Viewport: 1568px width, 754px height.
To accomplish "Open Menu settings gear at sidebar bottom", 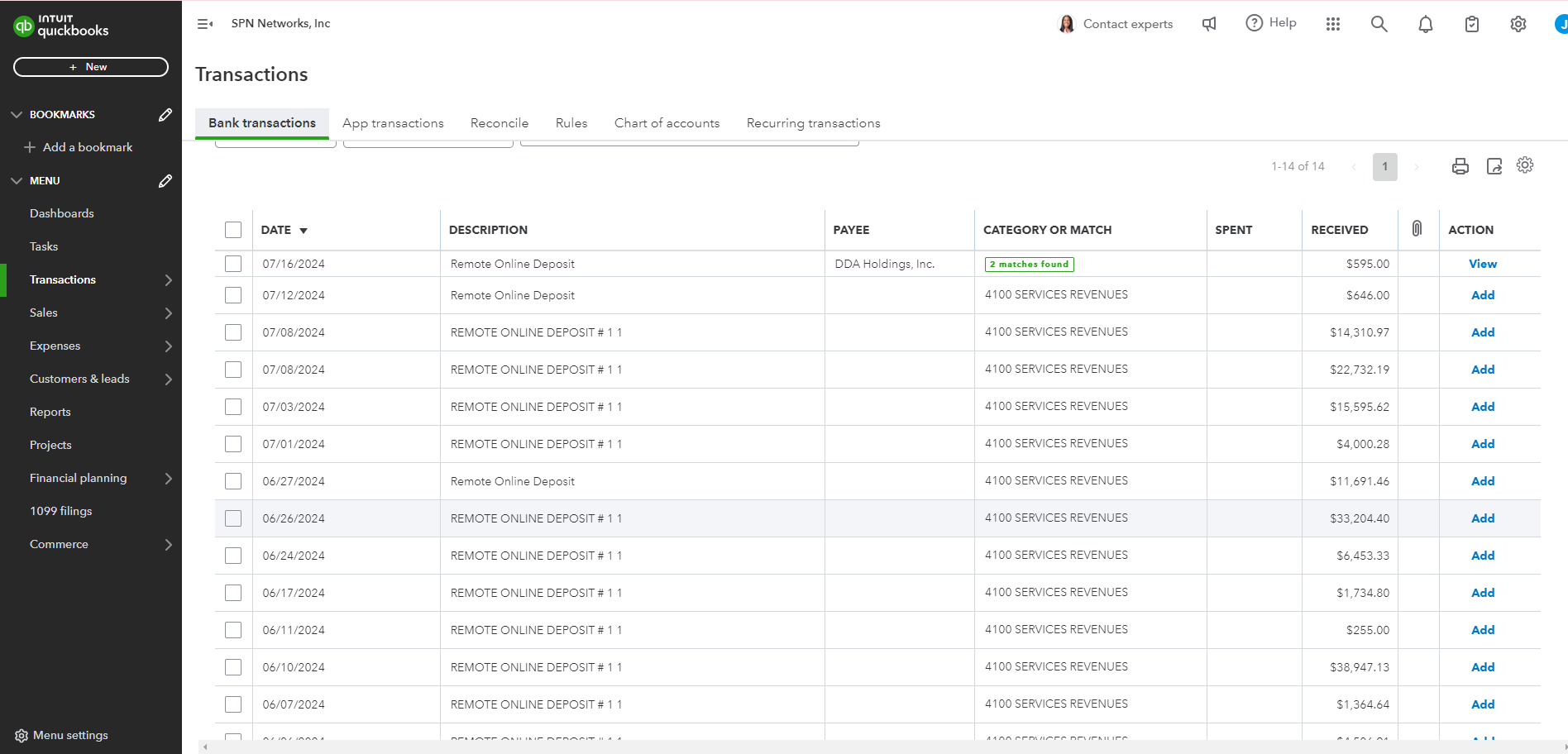I will [x=22, y=736].
